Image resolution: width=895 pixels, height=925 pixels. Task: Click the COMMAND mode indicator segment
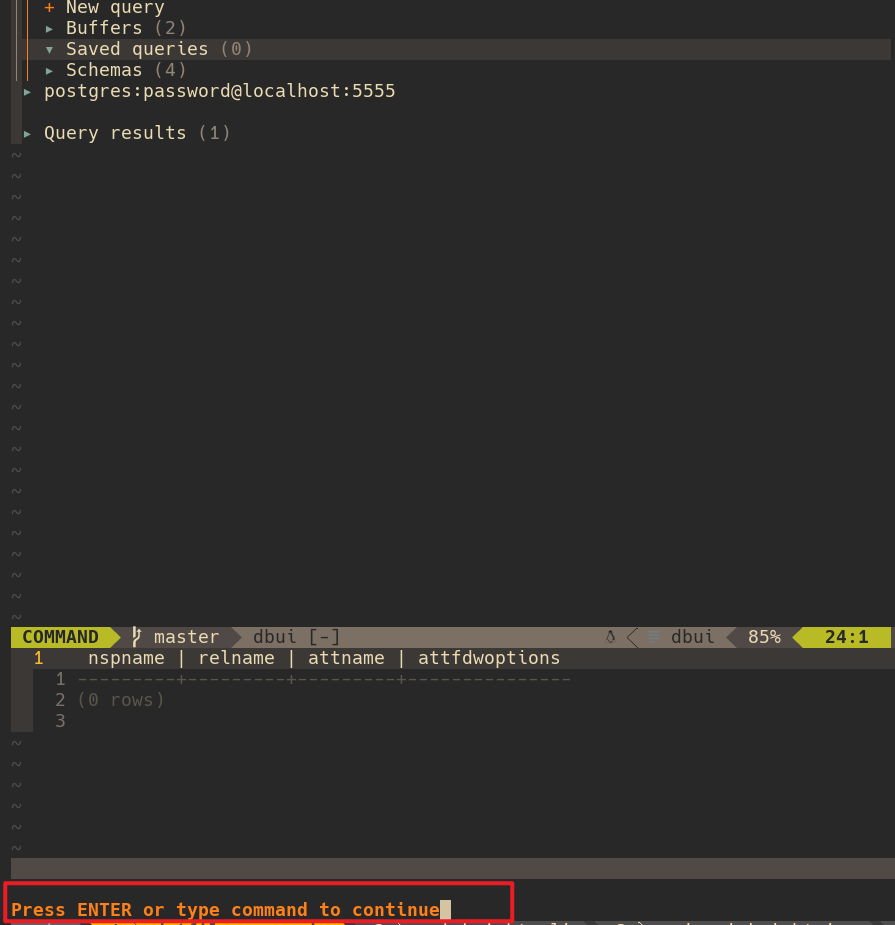60,636
